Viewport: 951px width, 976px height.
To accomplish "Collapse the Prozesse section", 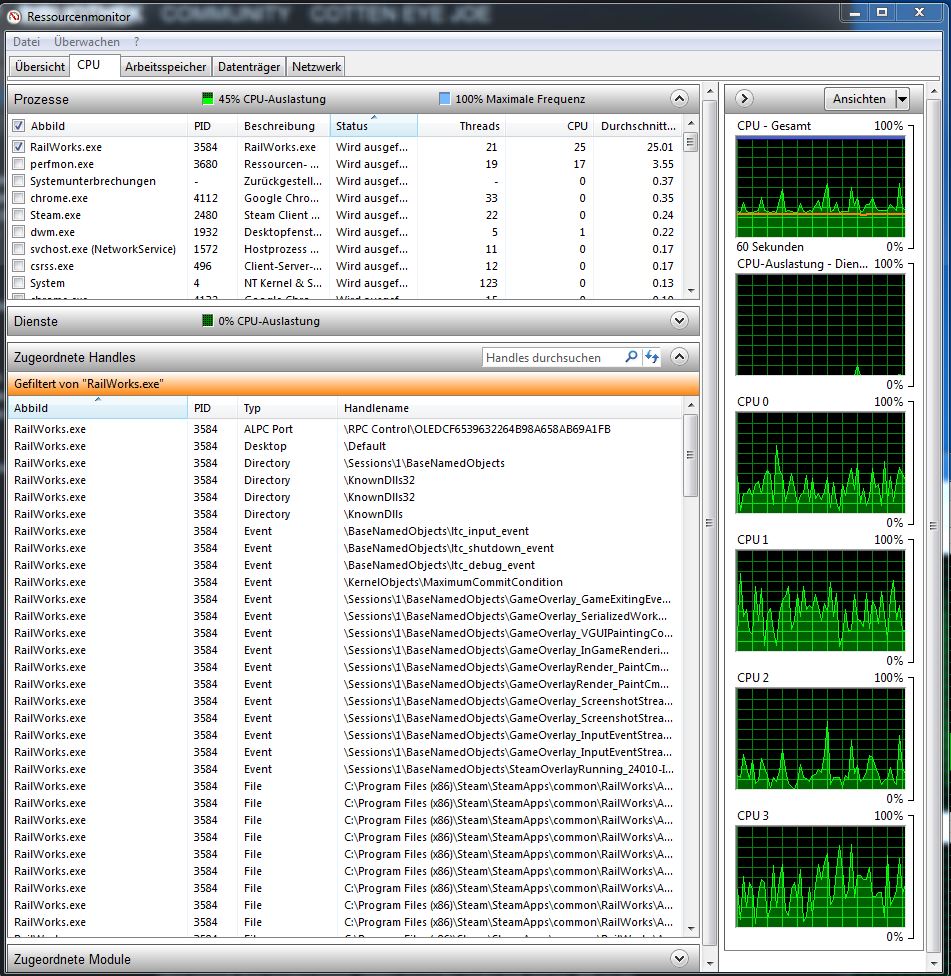I will tap(679, 99).
